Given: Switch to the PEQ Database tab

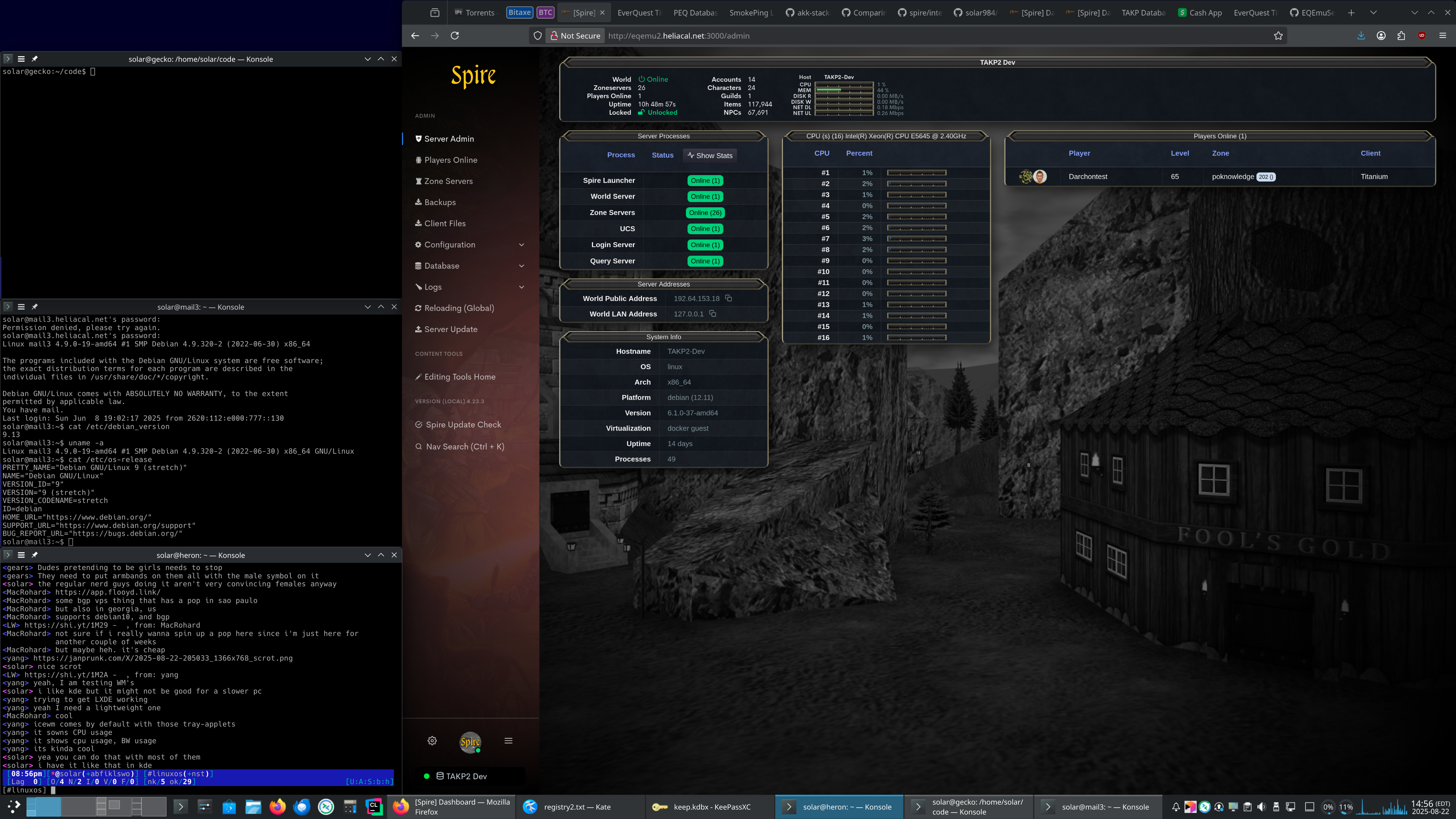Looking at the screenshot, I should tap(695, 13).
